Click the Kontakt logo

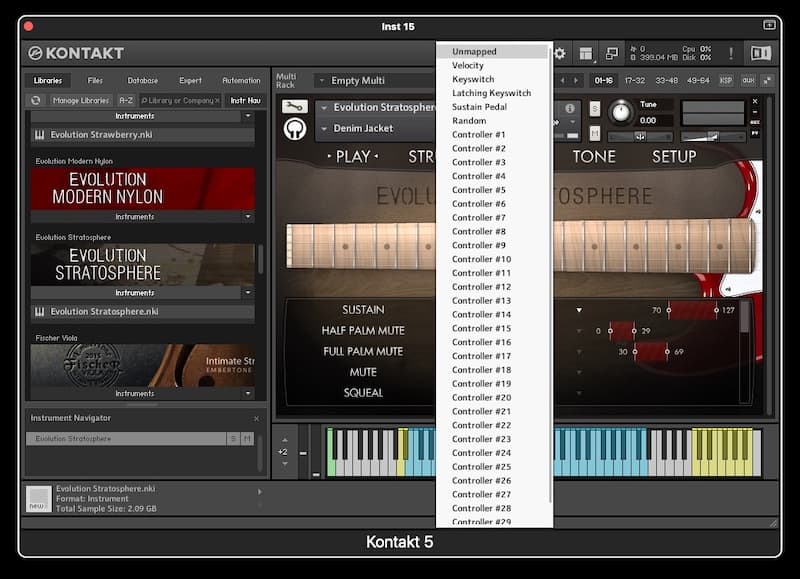click(76, 53)
